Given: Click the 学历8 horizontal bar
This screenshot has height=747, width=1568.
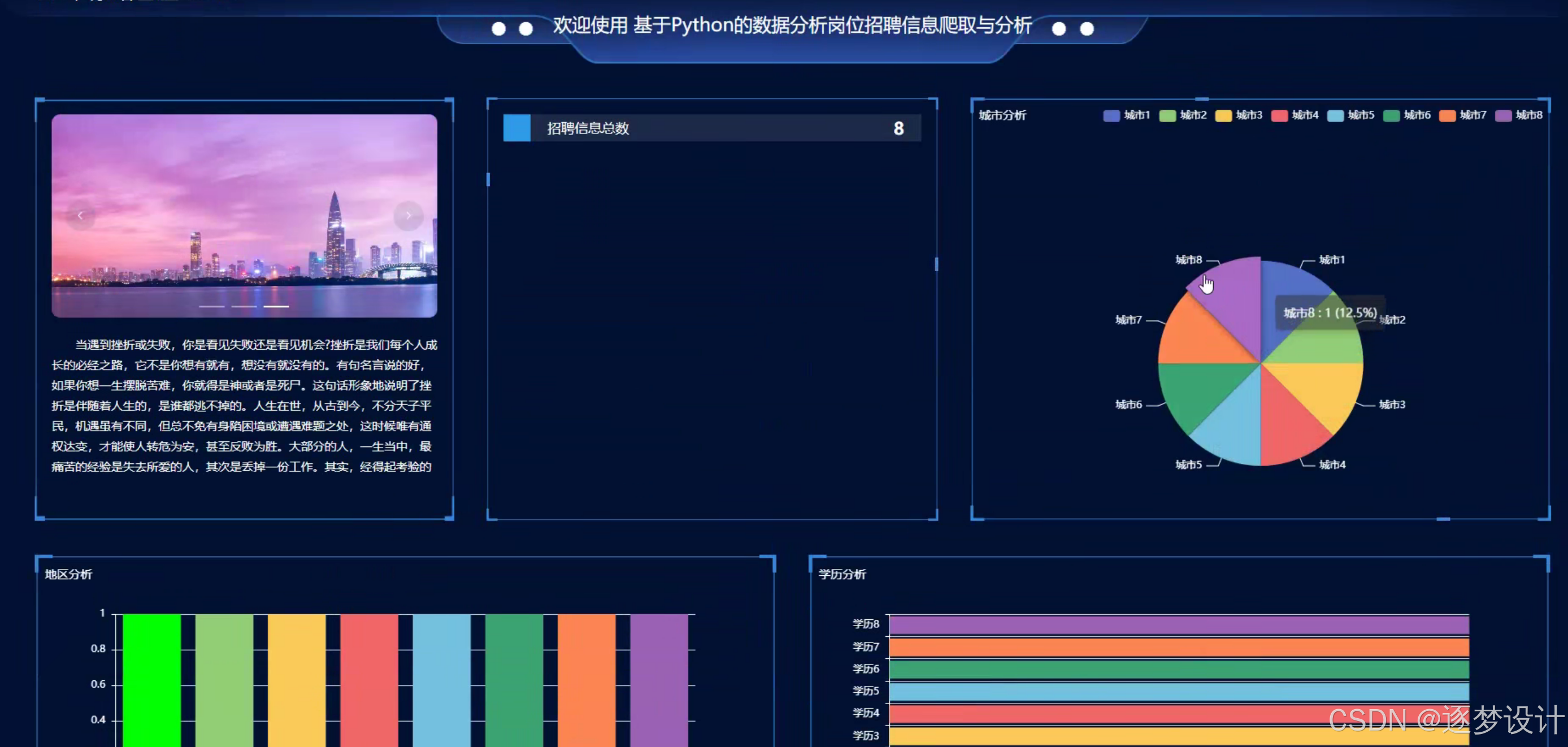Looking at the screenshot, I should point(1179,624).
